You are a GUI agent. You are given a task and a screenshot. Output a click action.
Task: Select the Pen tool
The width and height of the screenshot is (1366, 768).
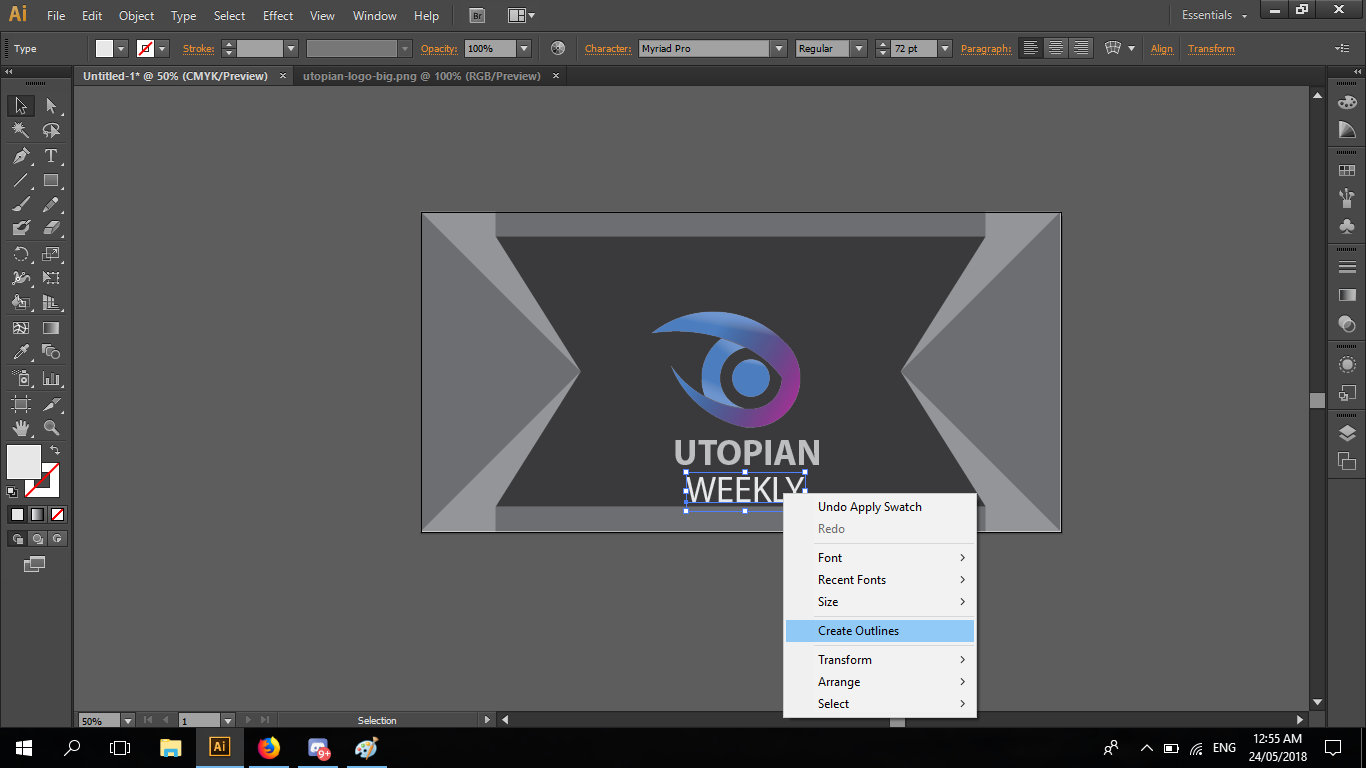[x=21, y=156]
